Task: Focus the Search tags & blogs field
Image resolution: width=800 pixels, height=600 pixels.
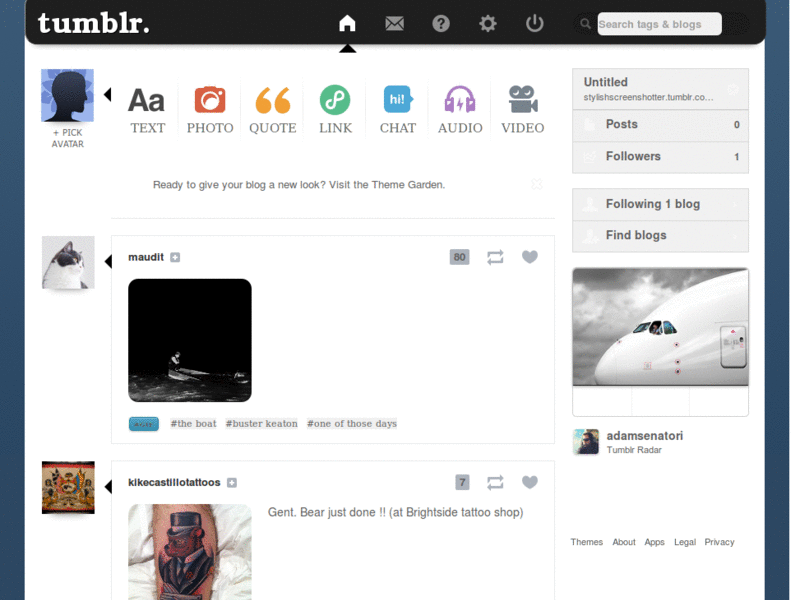Action: point(659,24)
